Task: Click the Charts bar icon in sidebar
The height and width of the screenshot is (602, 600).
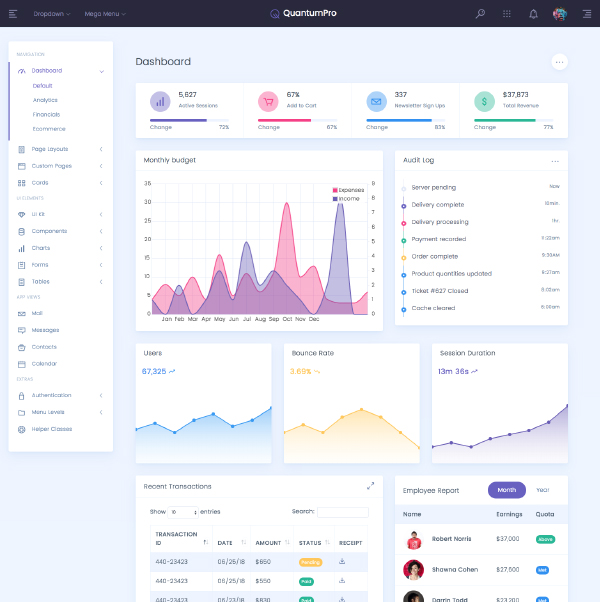Action: click(x=21, y=248)
